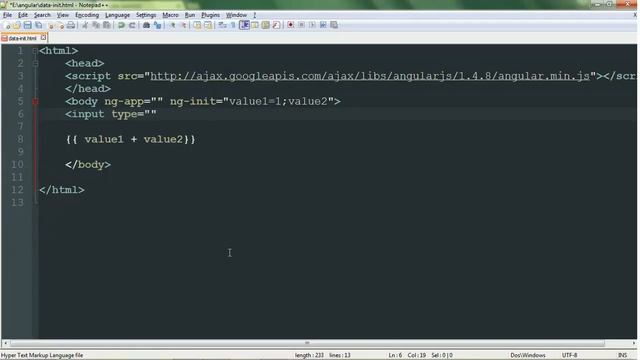Place cursor after type="" on line 6
Screen dimensions: 640x360
(x=157, y=114)
